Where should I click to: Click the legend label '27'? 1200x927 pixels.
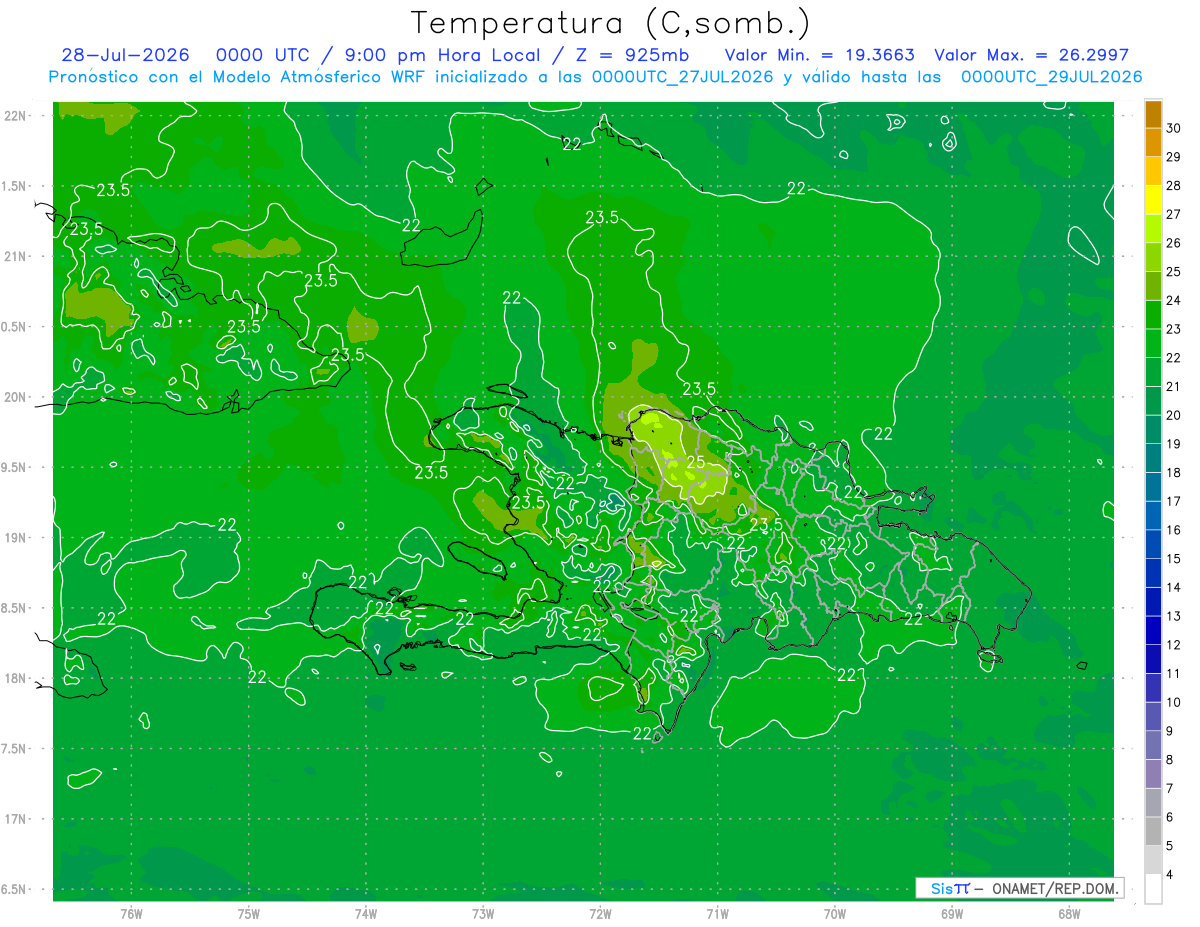1174,214
